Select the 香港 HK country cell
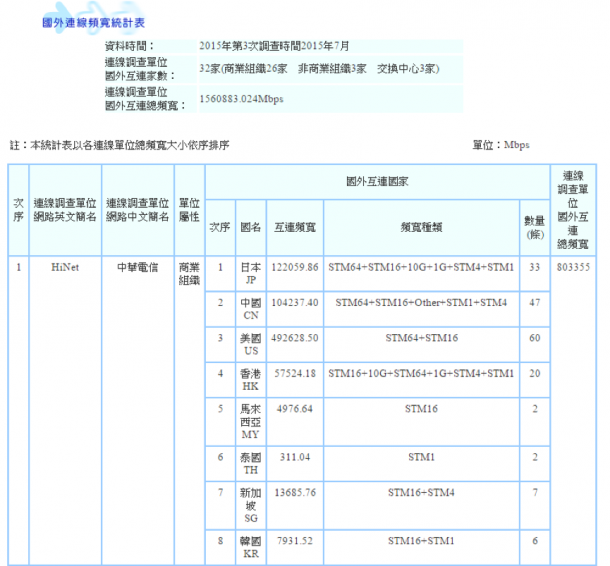 251,380
